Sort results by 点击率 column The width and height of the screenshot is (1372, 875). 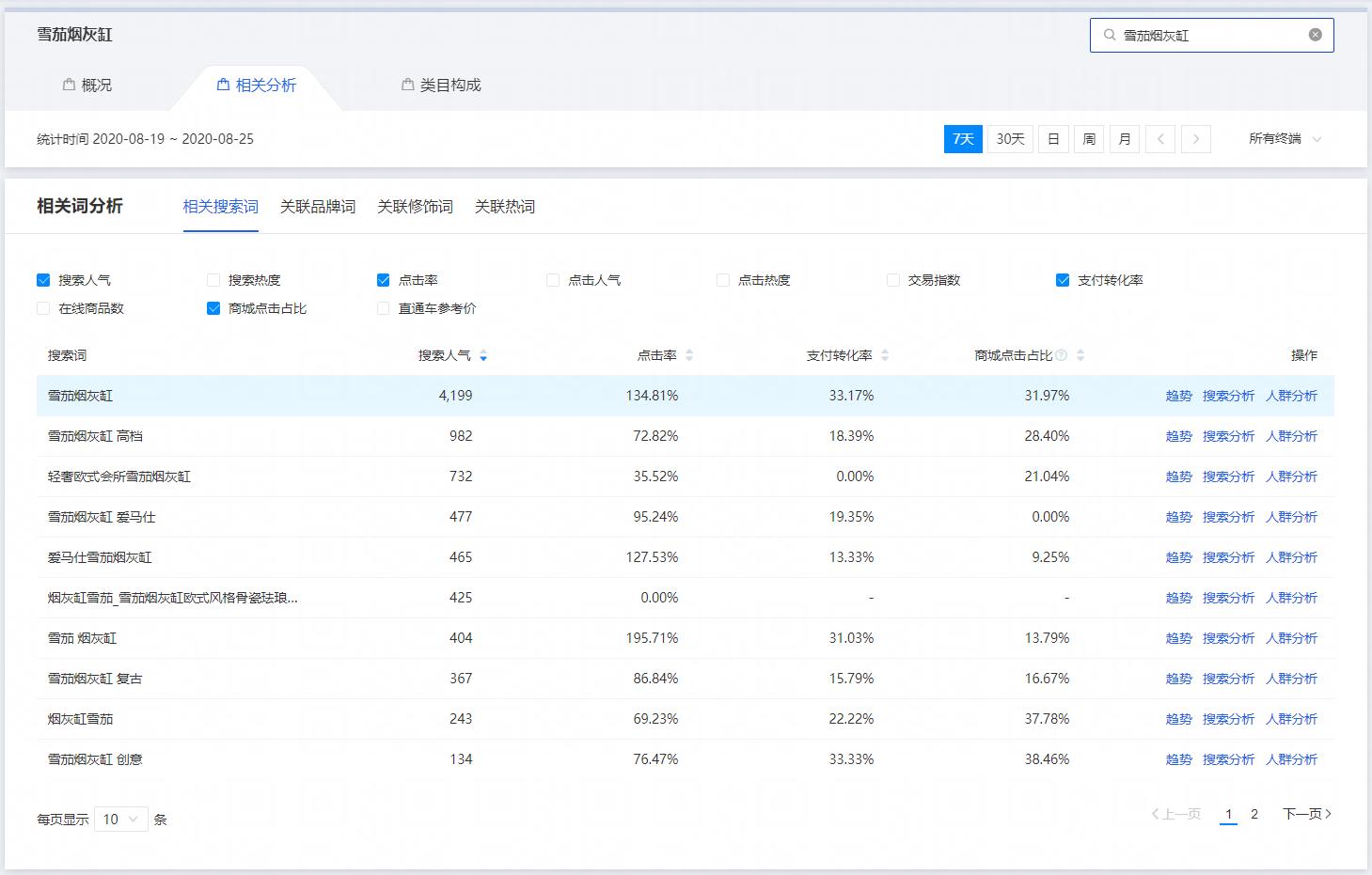[x=689, y=355]
